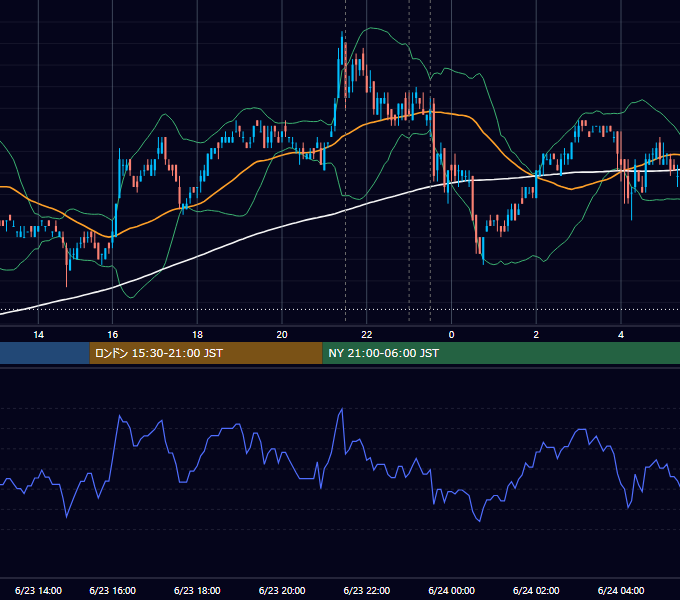Click the '6/23 16:00' time axis label
Image resolution: width=680 pixels, height=600 pixels.
pyautogui.click(x=112, y=590)
